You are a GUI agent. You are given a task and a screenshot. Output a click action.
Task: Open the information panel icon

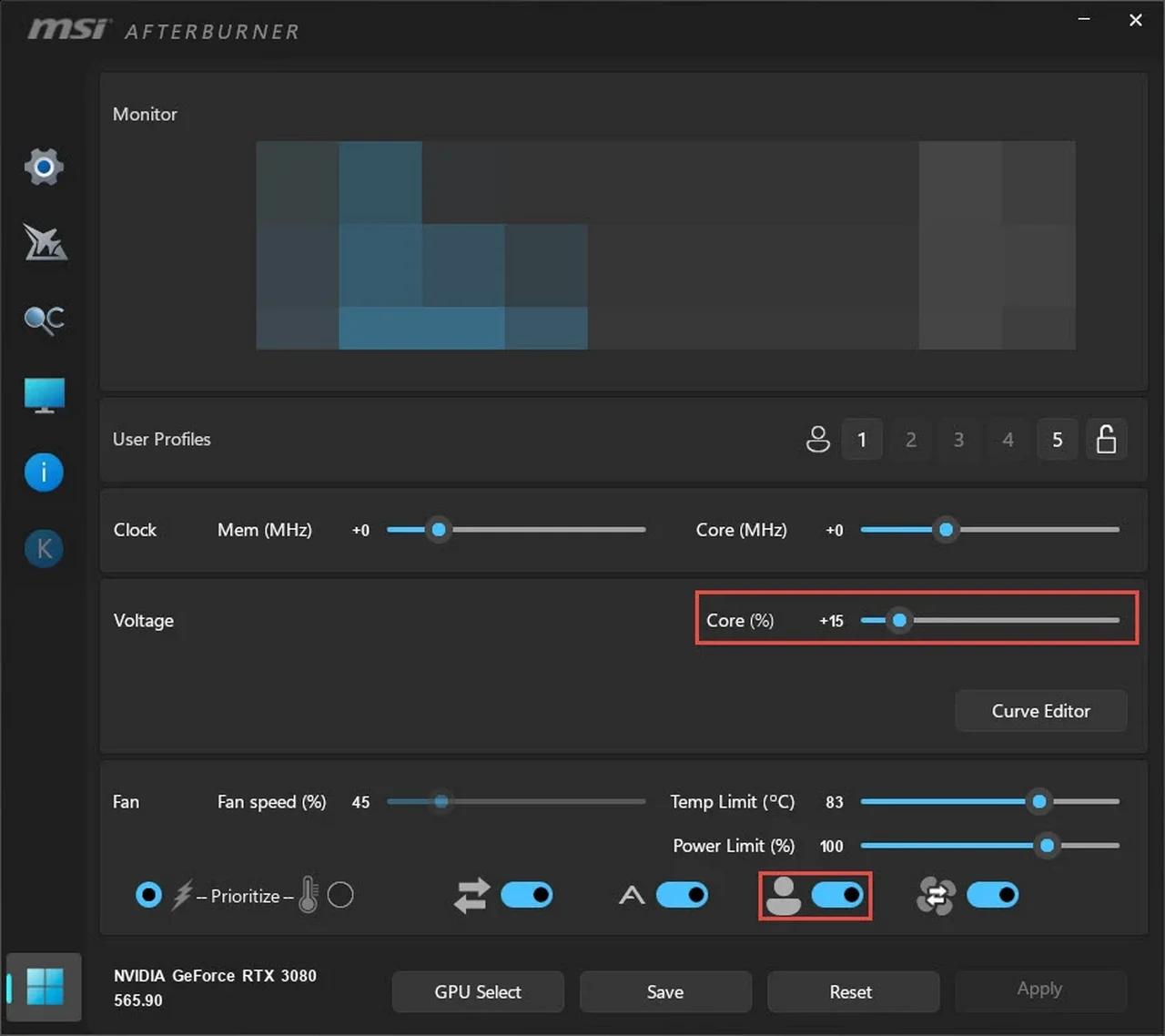point(44,472)
